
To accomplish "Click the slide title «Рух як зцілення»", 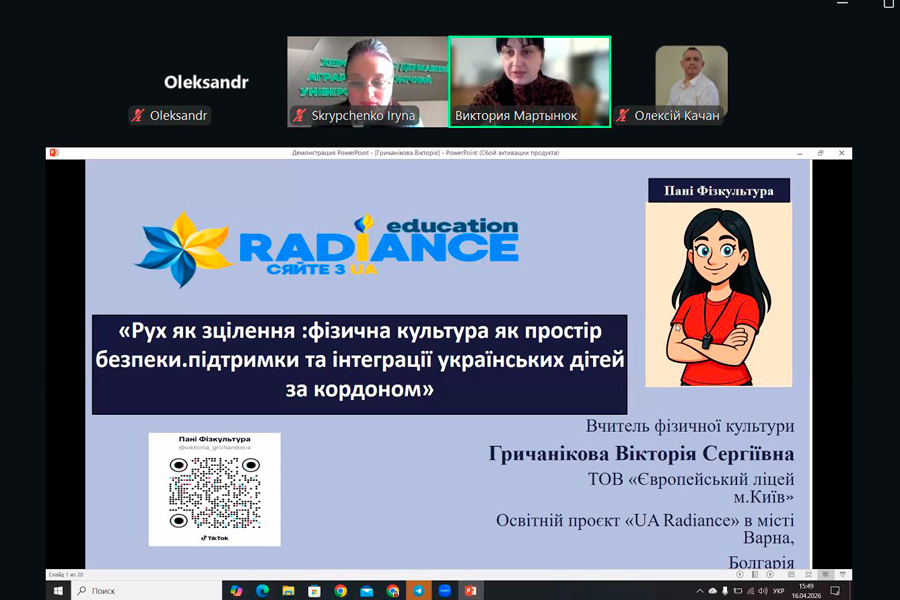I will point(359,364).
